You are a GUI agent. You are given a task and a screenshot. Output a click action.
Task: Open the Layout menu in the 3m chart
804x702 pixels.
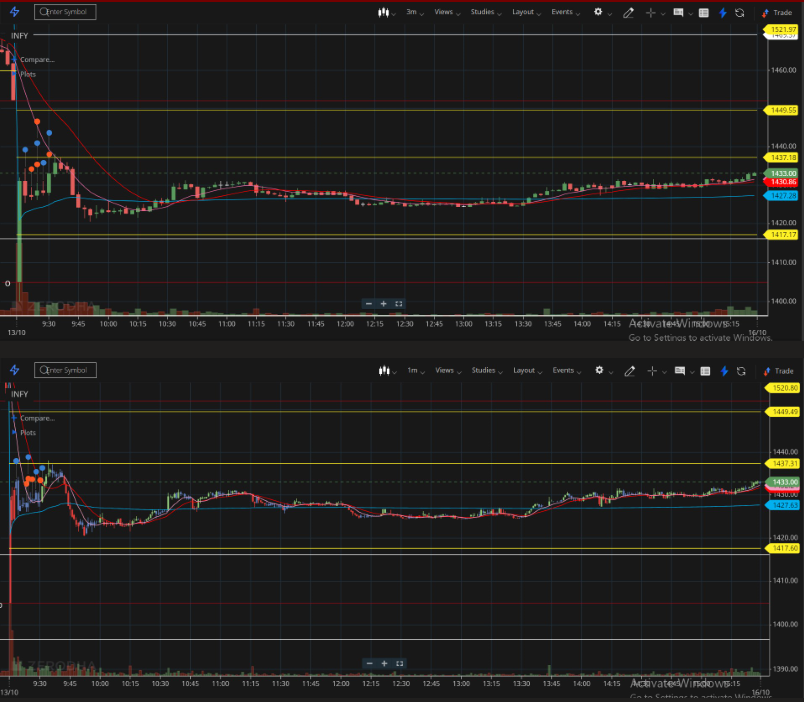click(x=527, y=12)
